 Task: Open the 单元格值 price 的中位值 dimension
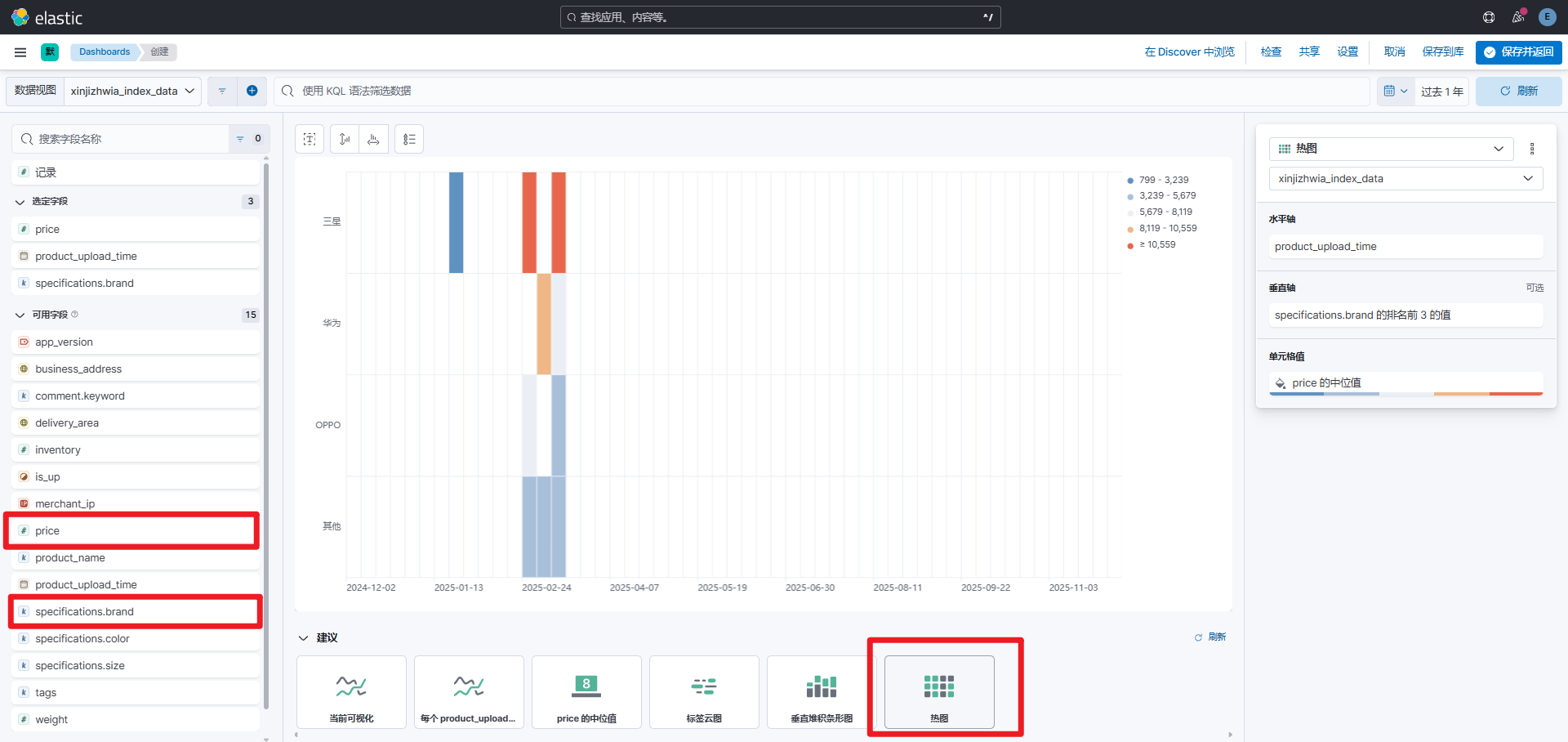(1405, 383)
